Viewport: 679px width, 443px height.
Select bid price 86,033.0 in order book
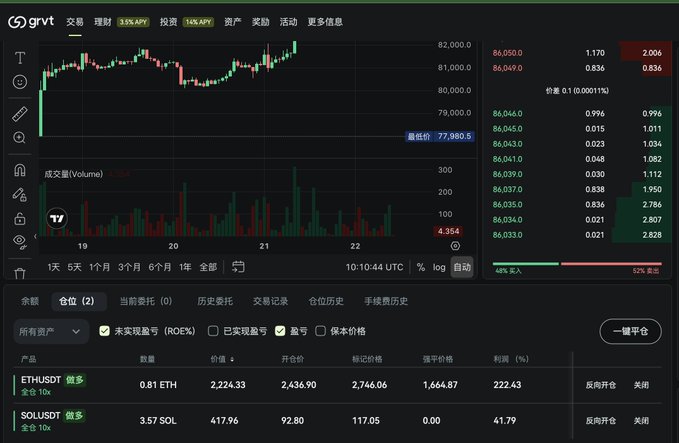[508, 235]
